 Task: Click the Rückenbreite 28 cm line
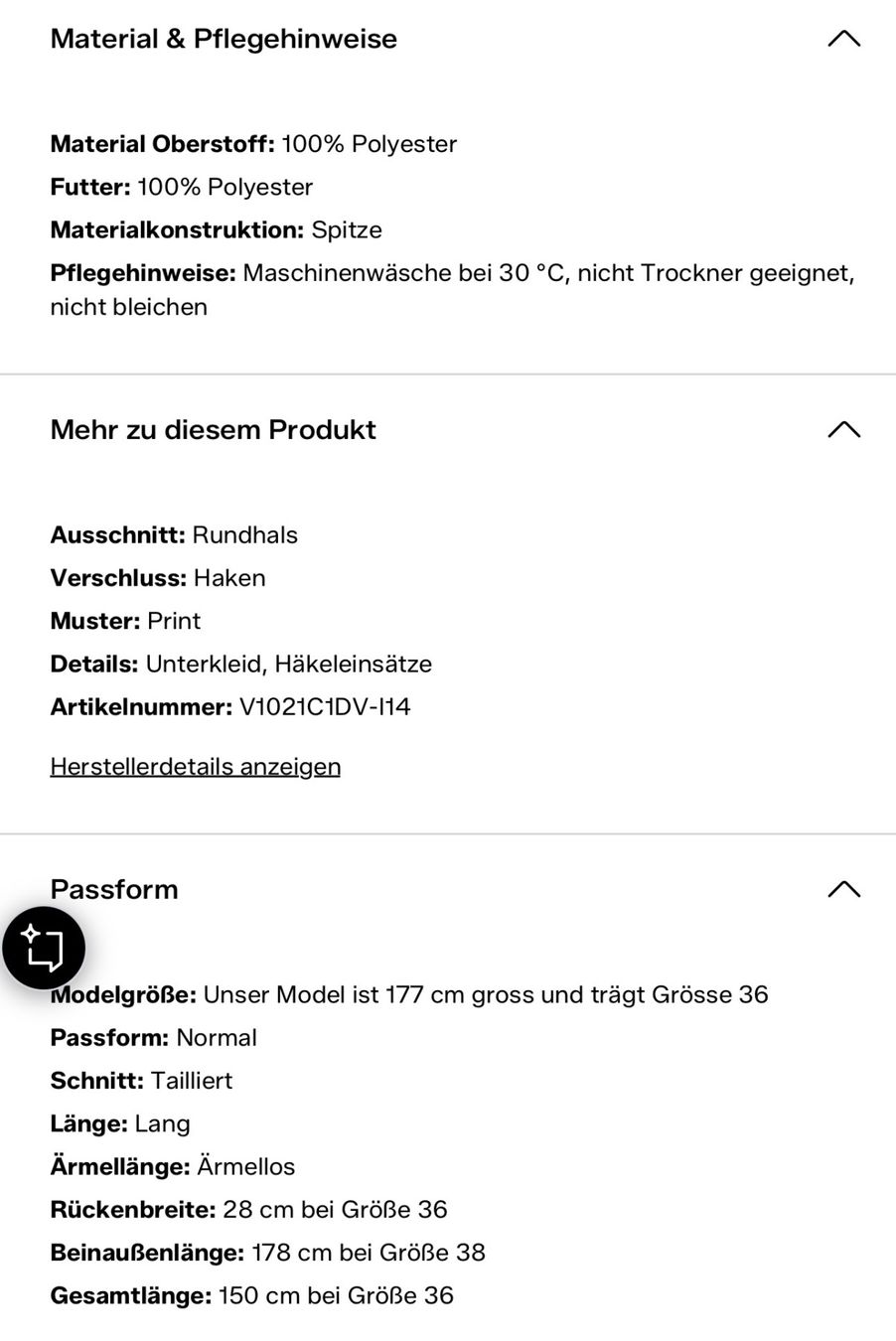(x=249, y=1209)
